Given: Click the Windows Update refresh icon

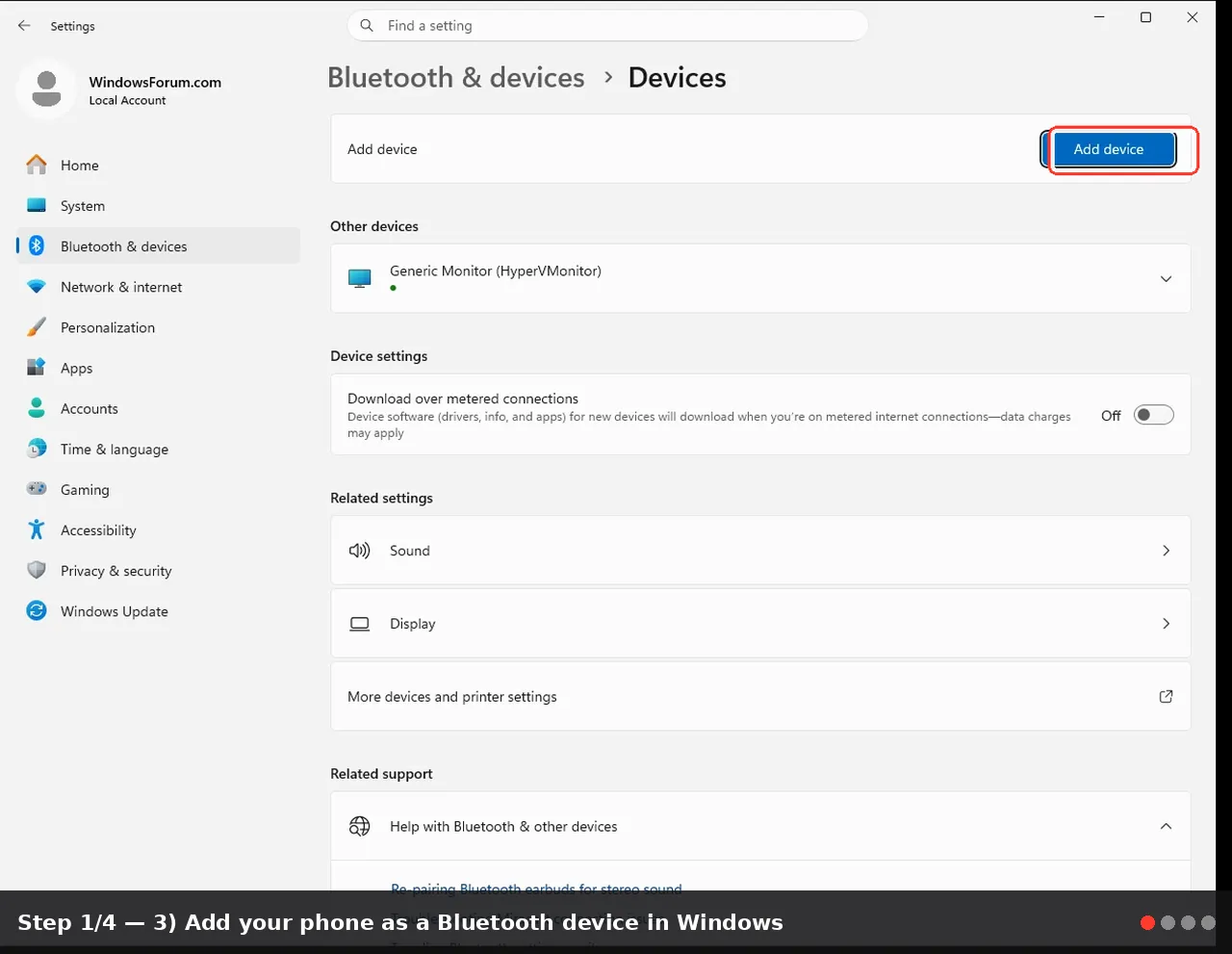Looking at the screenshot, I should click(x=37, y=610).
